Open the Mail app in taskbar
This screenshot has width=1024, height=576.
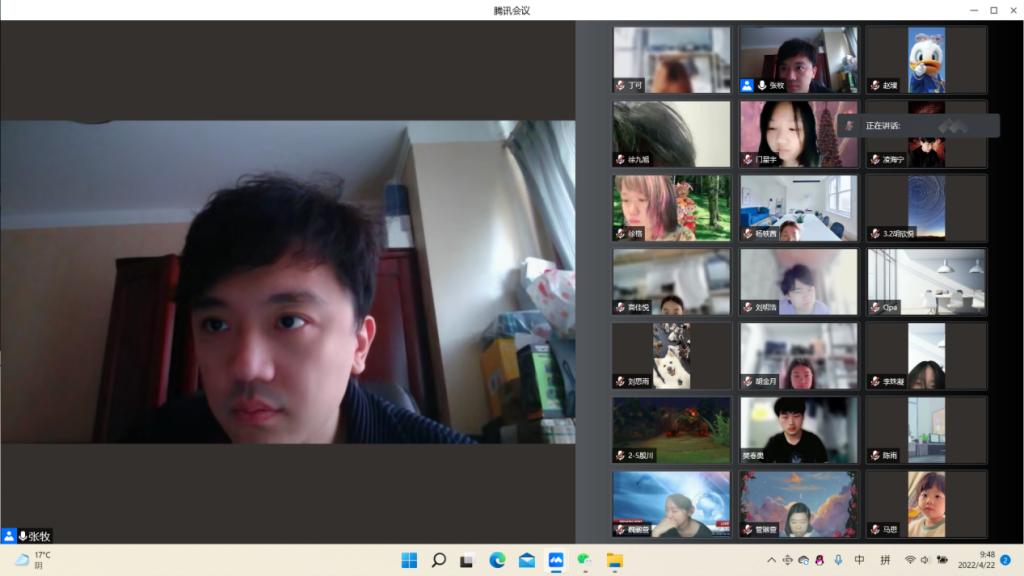coord(526,560)
